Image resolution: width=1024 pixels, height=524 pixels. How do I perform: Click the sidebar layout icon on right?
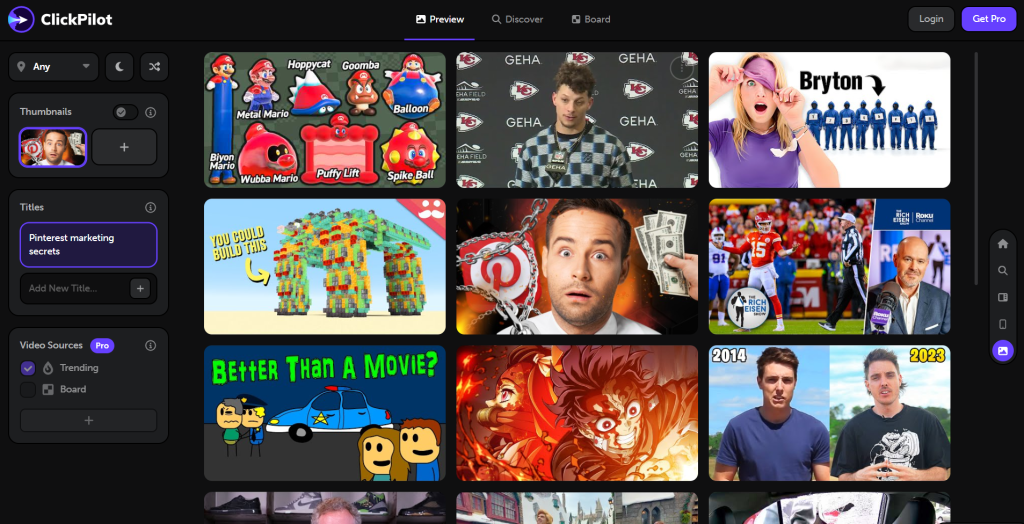click(x=1002, y=297)
